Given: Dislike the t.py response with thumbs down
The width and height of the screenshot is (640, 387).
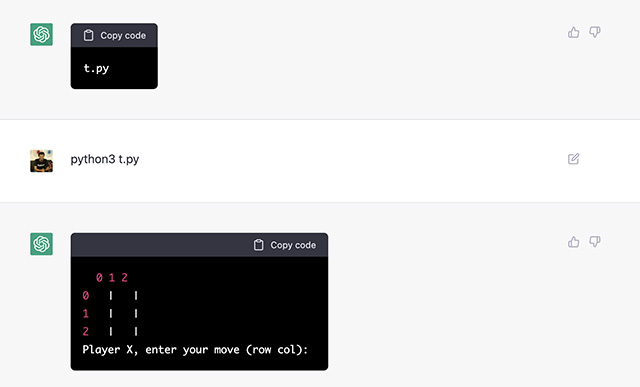Looking at the screenshot, I should click(595, 32).
